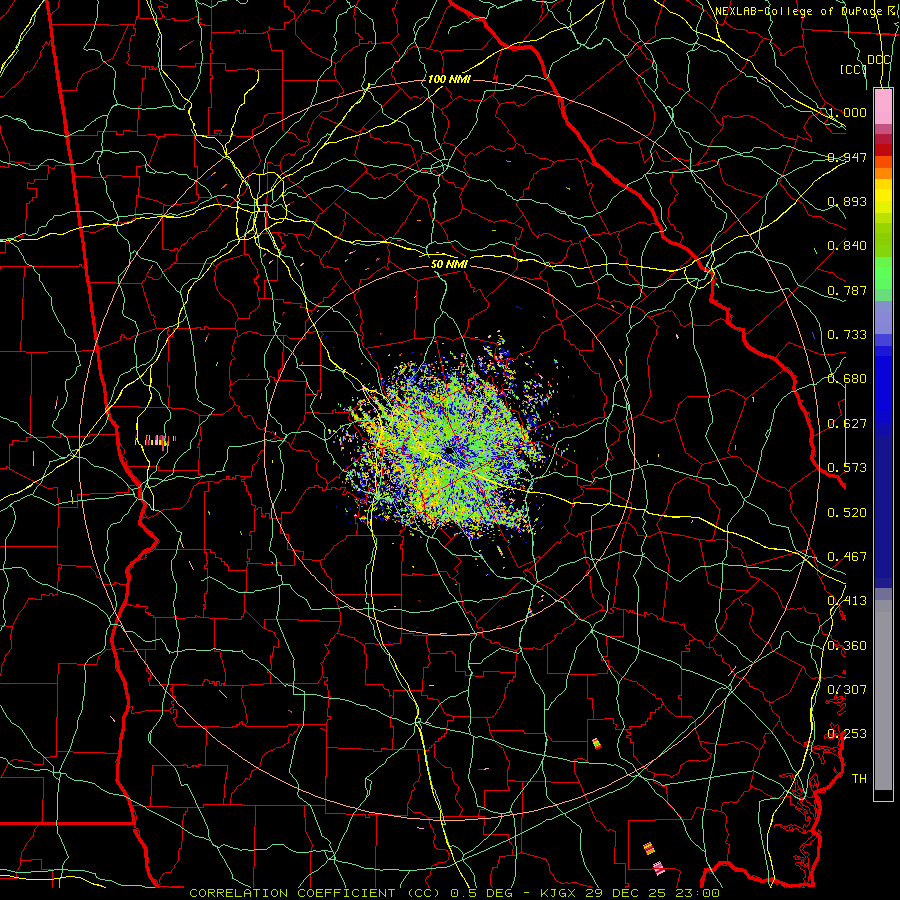Click the "DCC" label above the color bar

pos(878,60)
